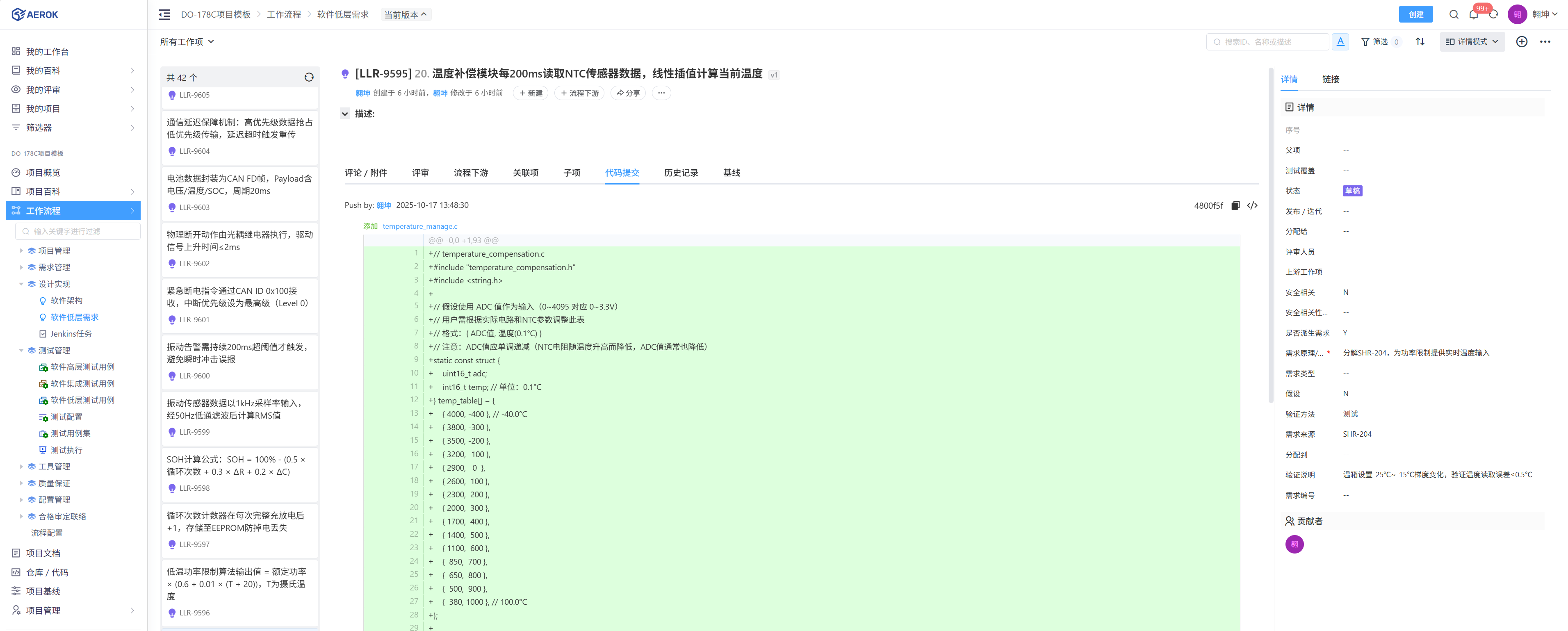The height and width of the screenshot is (631, 1568).
Task: Click the blue 创建 button
Action: [1415, 15]
